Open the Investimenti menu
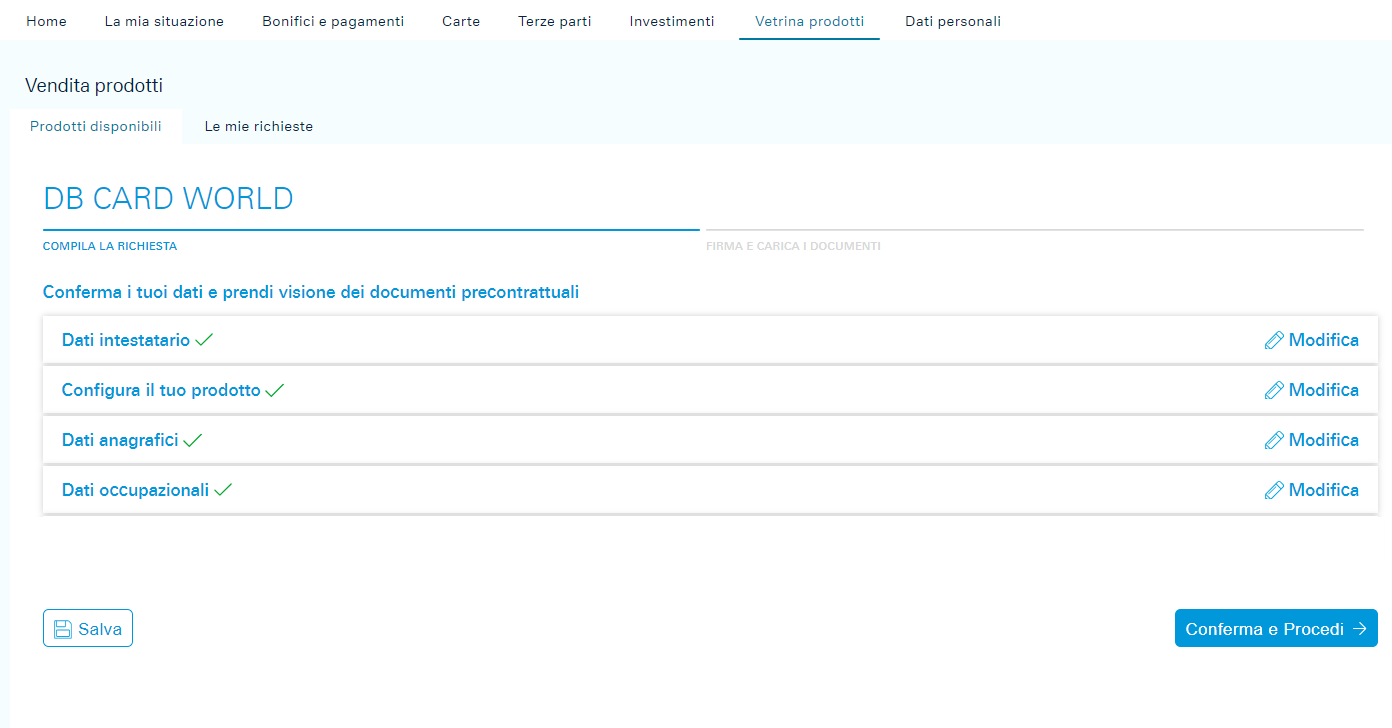 pos(672,21)
